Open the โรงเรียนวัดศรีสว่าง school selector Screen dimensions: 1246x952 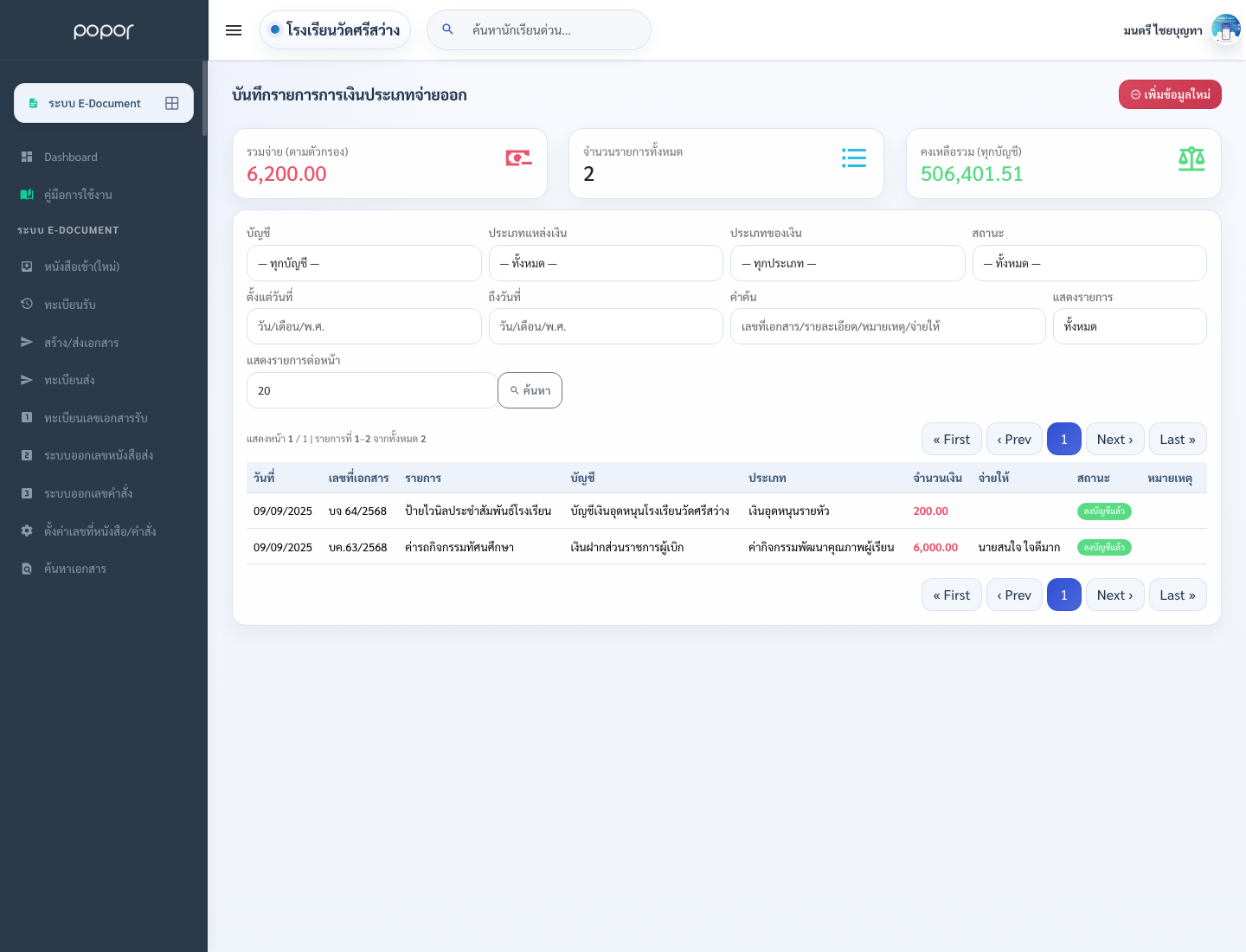pos(335,29)
